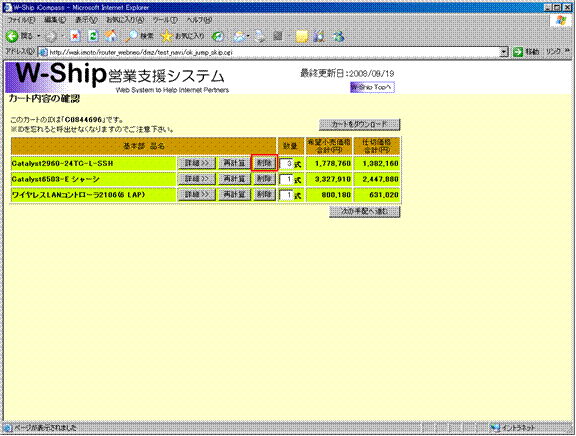Click the Intranet zone icon in status bar
The width and height of the screenshot is (576, 436).
[x=495, y=428]
